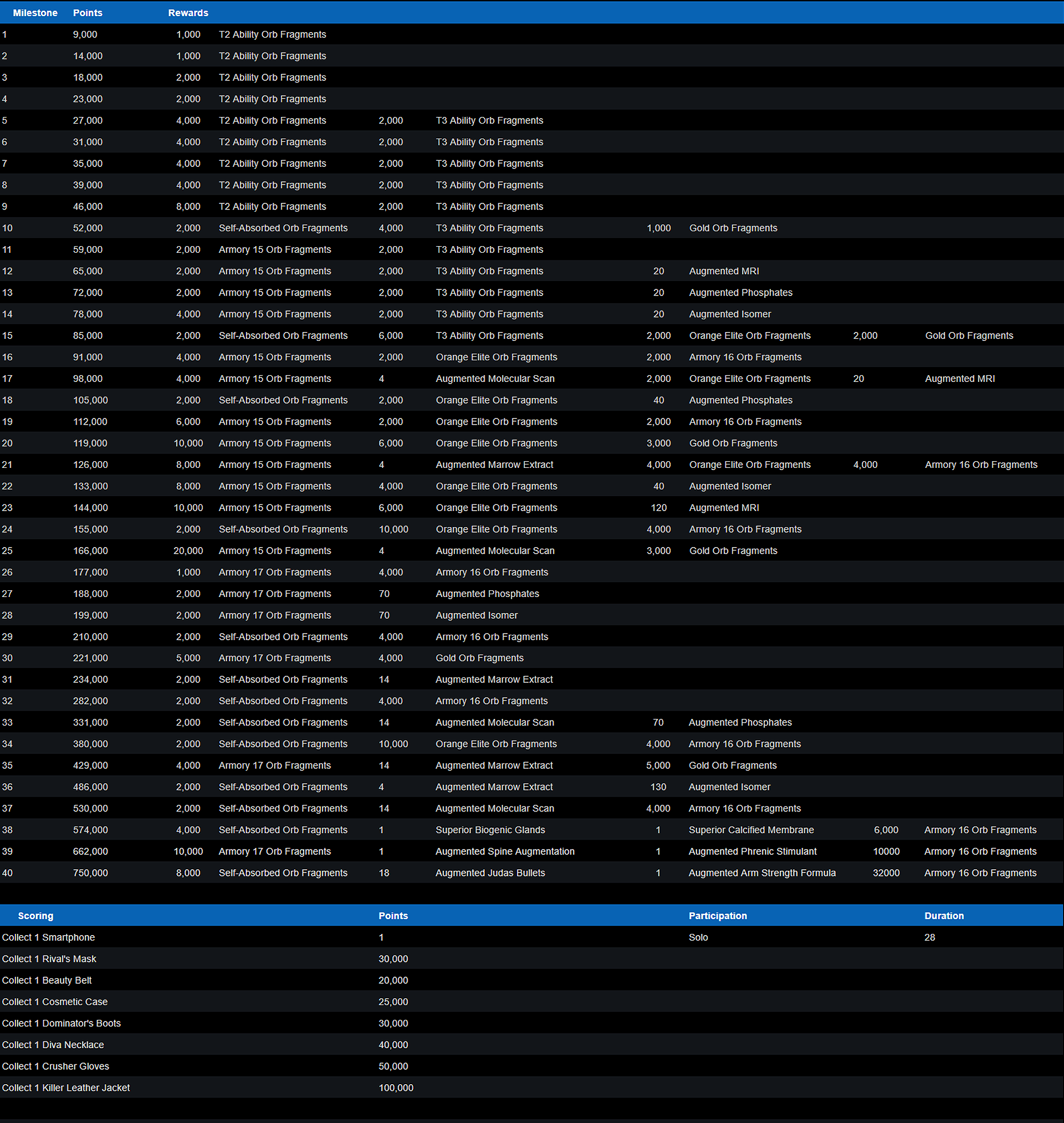Click the Rewards column header

(188, 13)
